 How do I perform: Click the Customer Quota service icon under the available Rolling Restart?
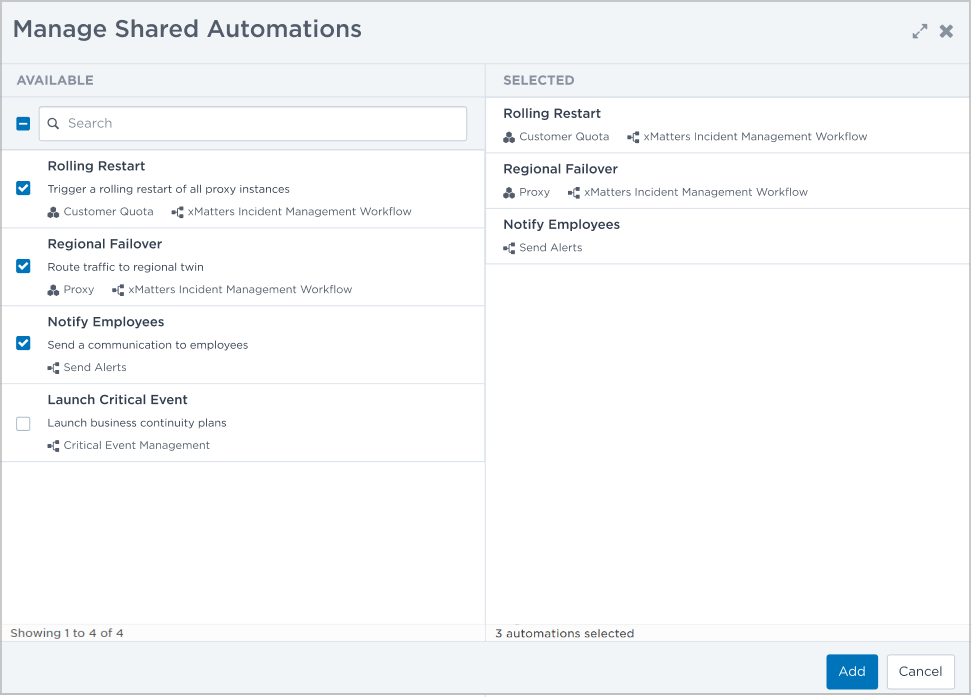53,212
